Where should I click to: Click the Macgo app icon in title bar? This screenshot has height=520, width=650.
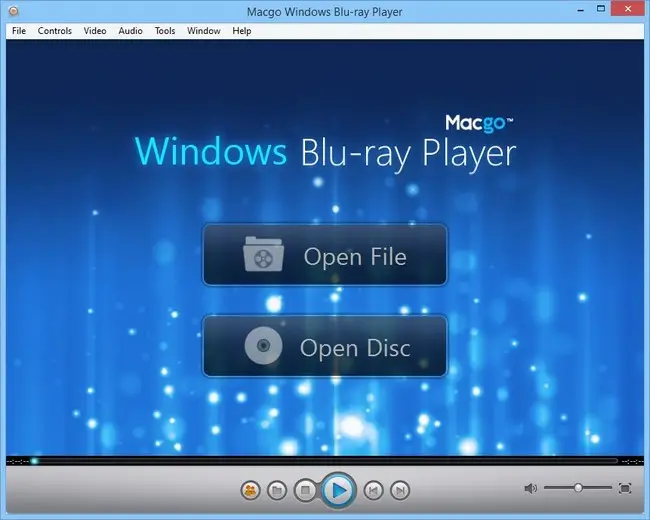coord(14,11)
